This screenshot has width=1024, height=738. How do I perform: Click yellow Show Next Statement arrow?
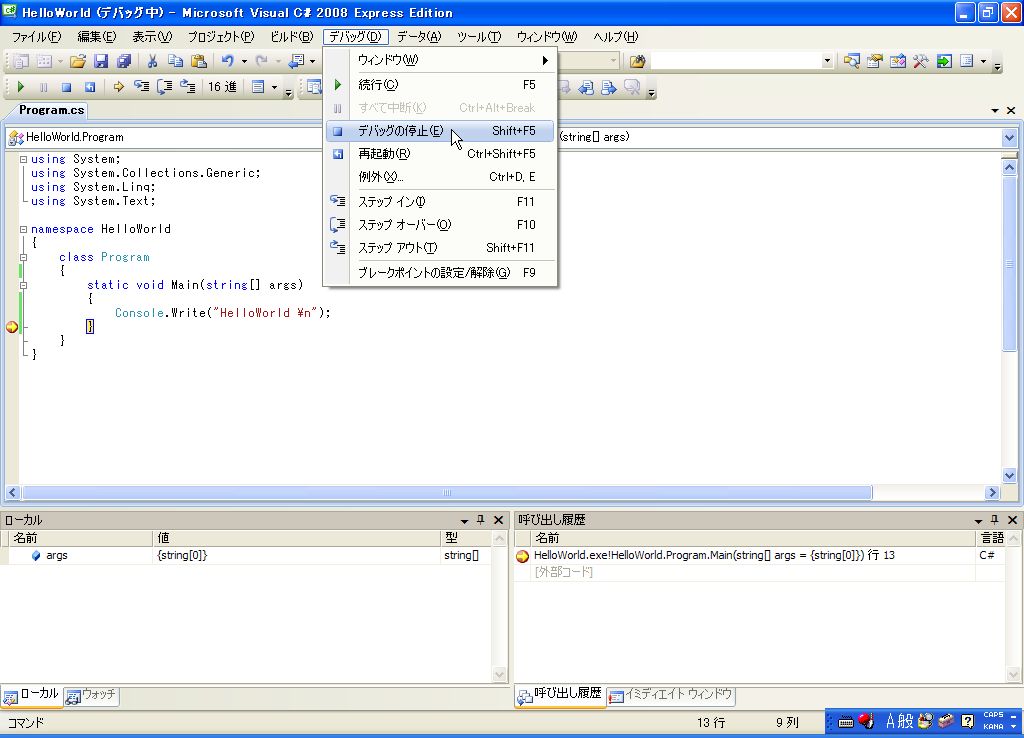[118, 87]
